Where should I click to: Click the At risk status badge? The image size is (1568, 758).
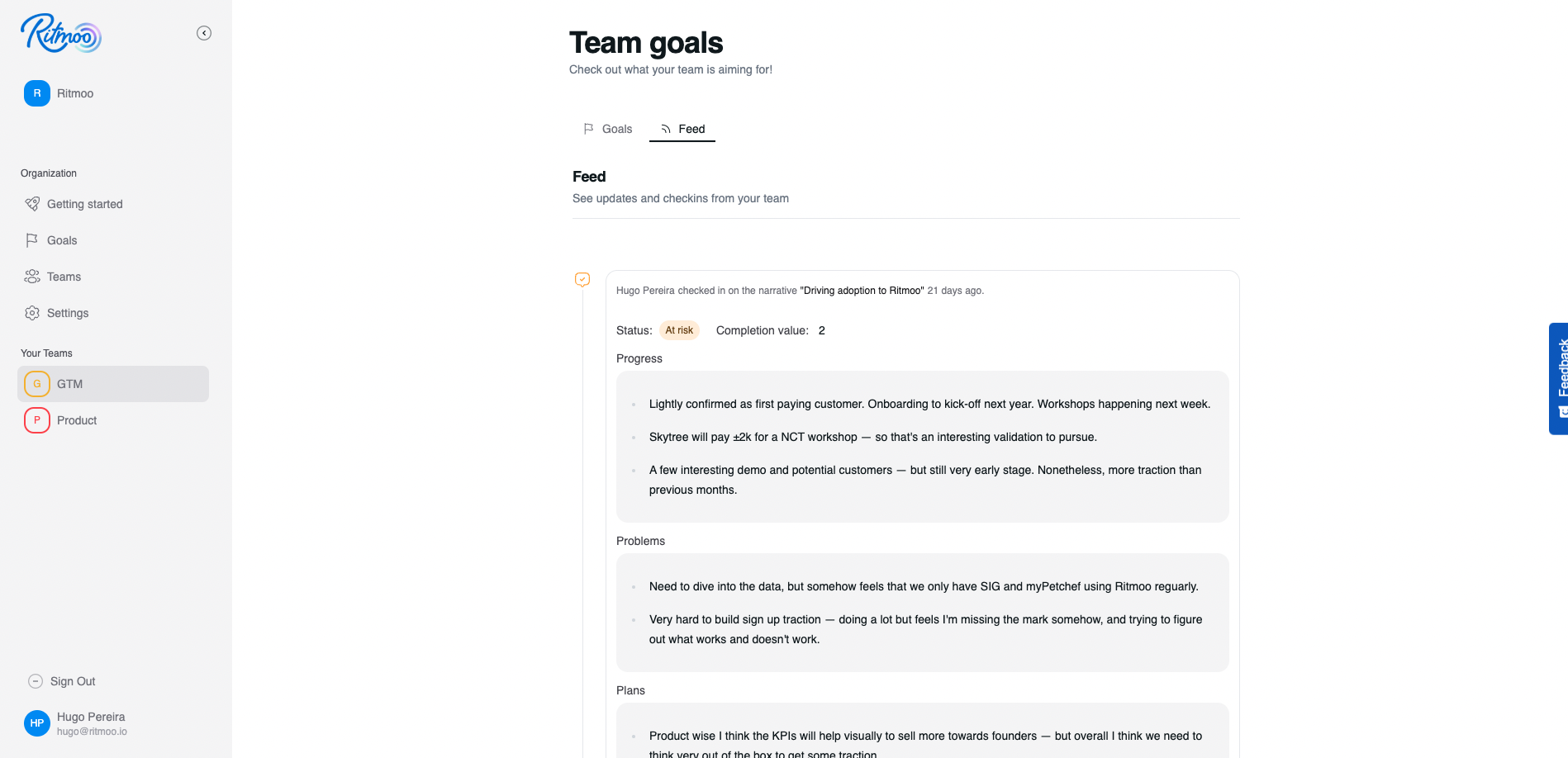coord(679,330)
